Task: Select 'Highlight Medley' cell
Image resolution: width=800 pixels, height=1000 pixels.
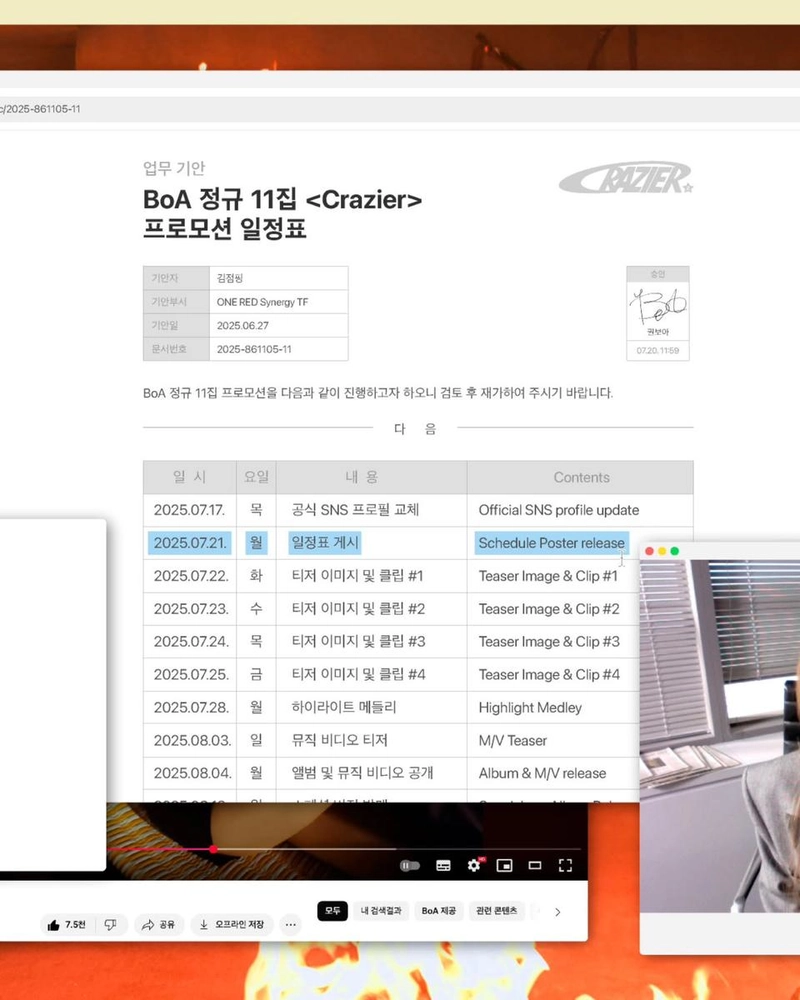Action: coord(552,707)
